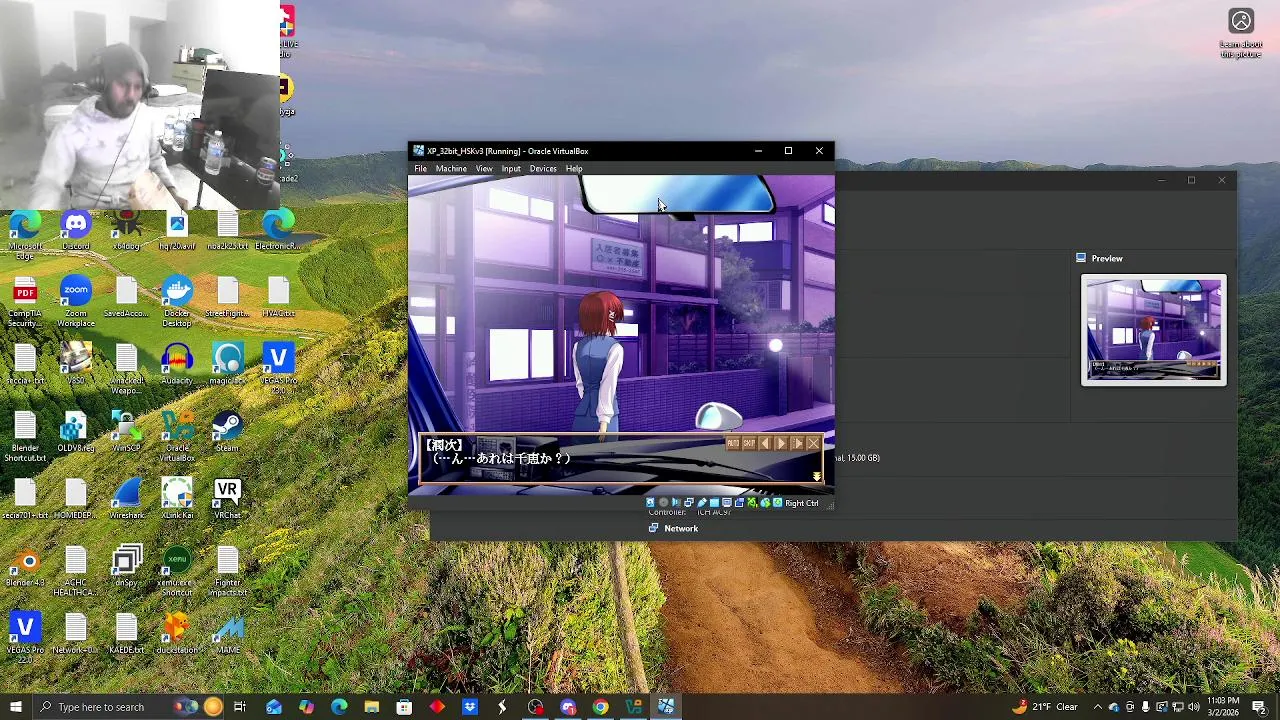Image resolution: width=1280 pixels, height=720 pixels.
Task: Click the left arrow back button in dialogue box
Action: 765,443
